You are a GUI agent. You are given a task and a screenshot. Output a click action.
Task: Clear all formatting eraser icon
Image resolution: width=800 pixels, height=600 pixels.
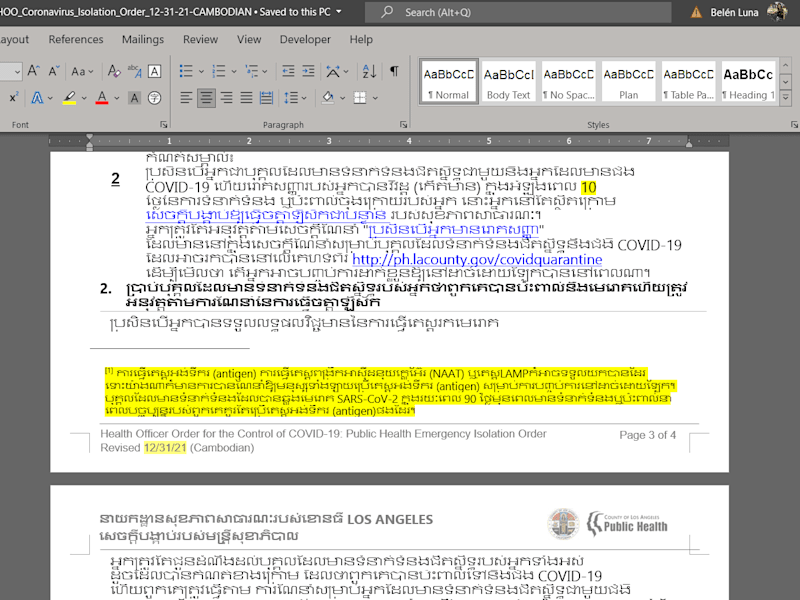click(x=114, y=71)
